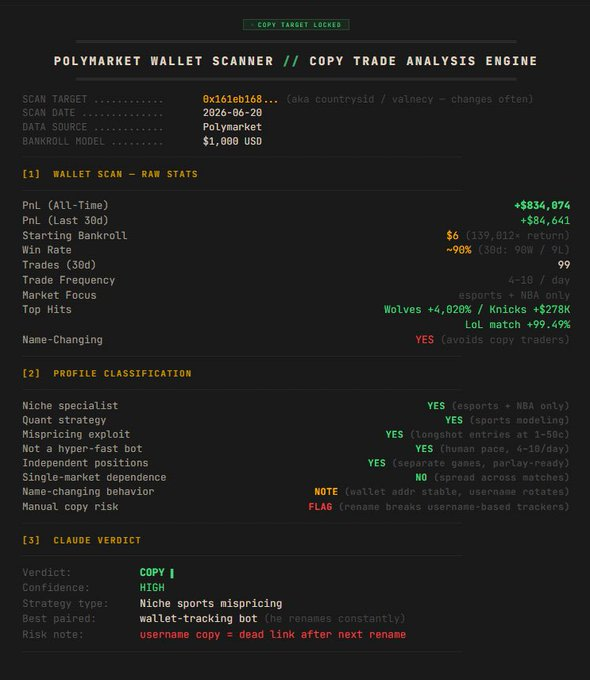The width and height of the screenshot is (590, 680).
Task: Click the Top Hits row label
Action: tap(47, 310)
